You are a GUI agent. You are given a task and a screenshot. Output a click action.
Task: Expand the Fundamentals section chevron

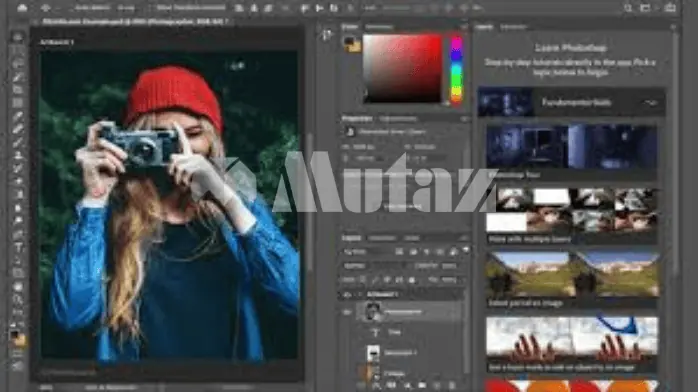click(x=650, y=103)
